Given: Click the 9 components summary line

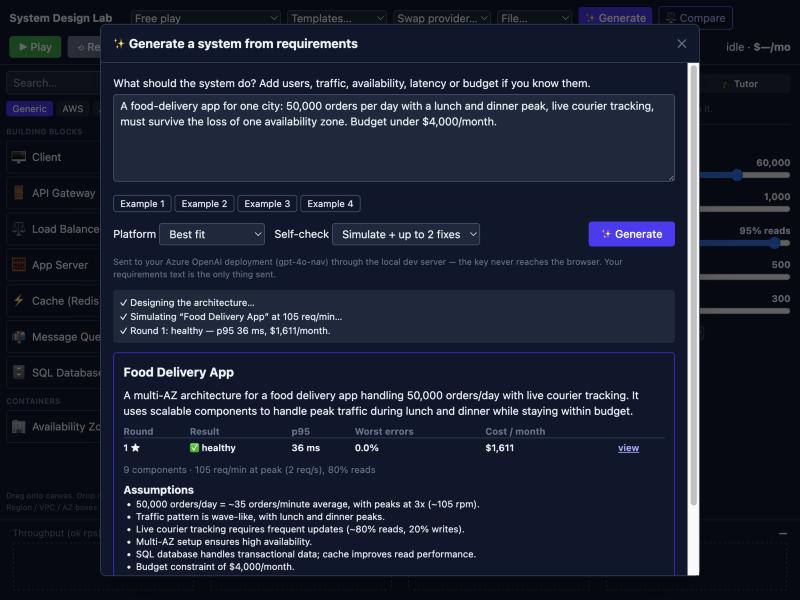Looking at the screenshot, I should pos(249,469).
